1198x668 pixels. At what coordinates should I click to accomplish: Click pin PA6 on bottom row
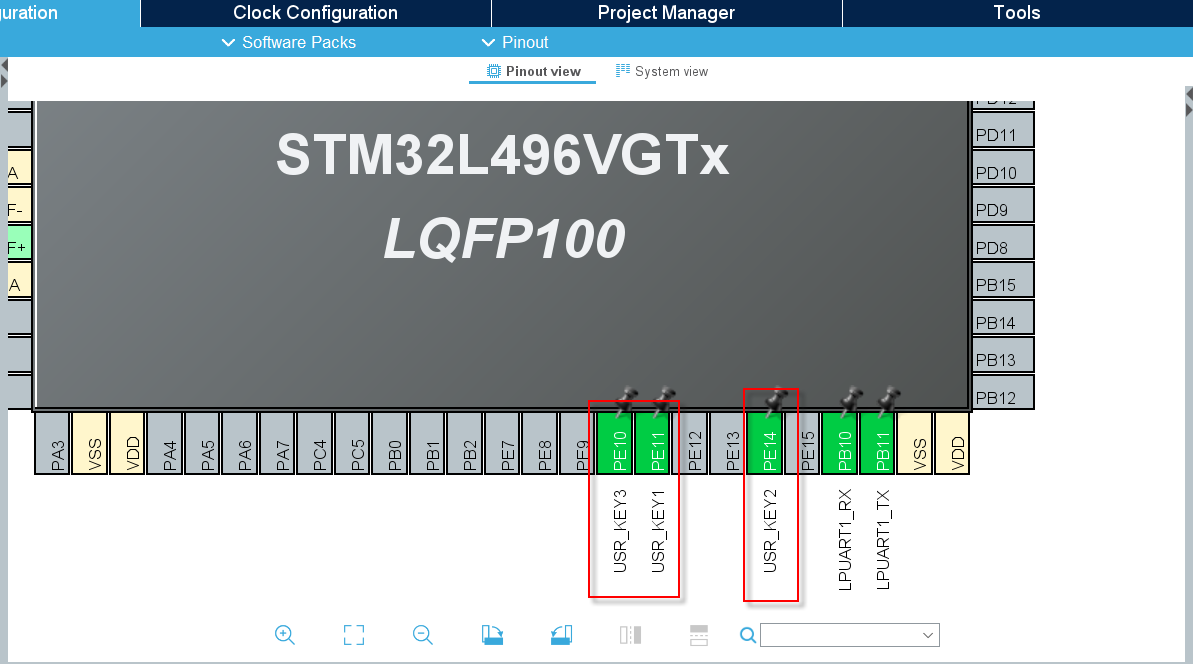click(241, 444)
